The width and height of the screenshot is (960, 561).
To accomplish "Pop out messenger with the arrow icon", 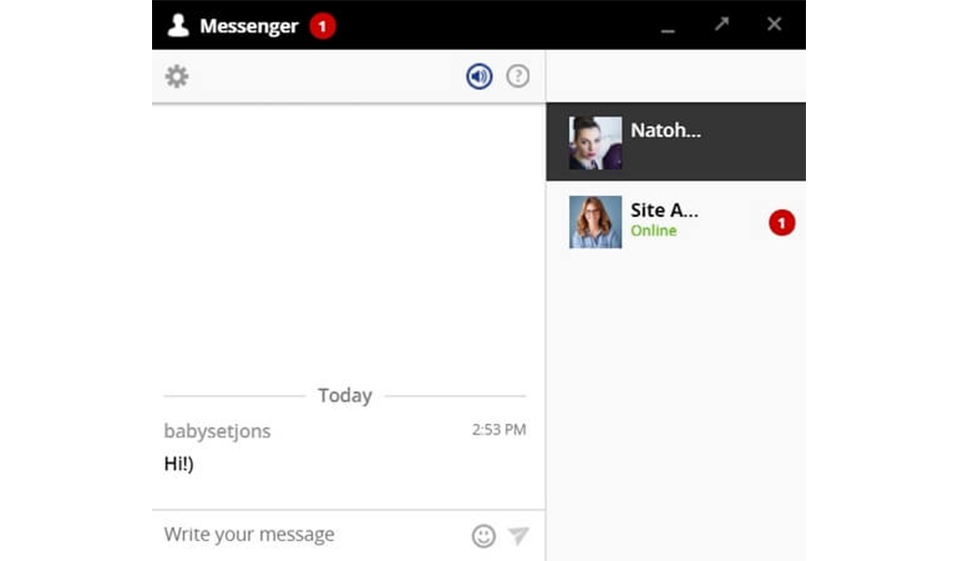I will [722, 24].
